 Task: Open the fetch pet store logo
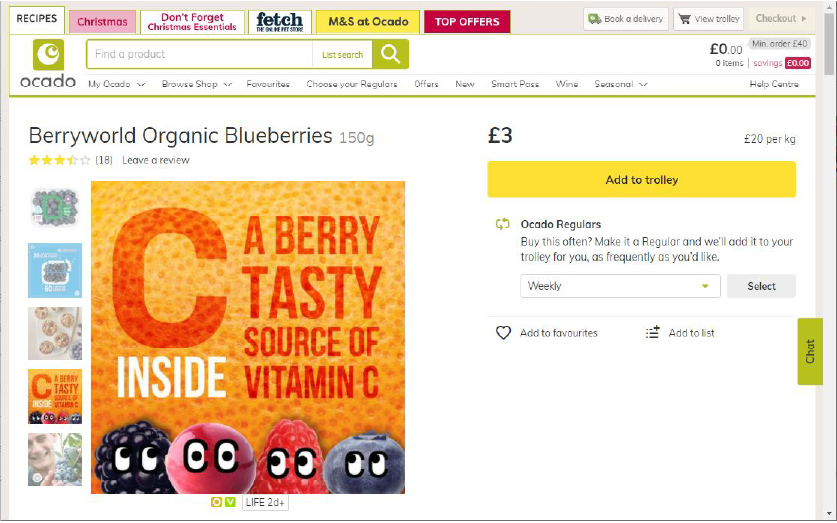280,21
